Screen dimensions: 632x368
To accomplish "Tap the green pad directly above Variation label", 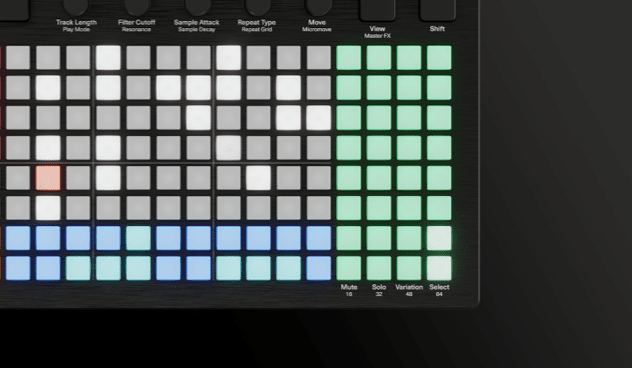I will coord(409,268).
